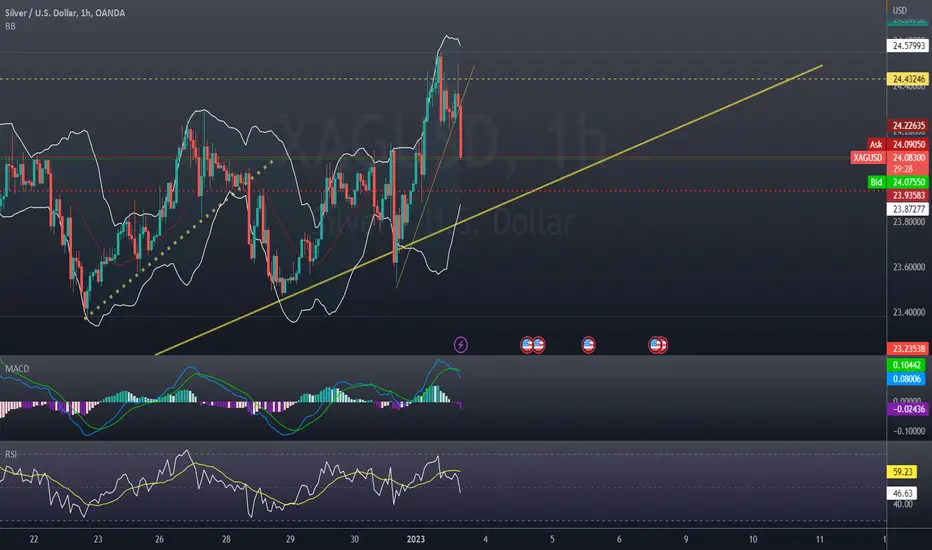Image resolution: width=932 pixels, height=550 pixels.
Task: Click the purple lightning event icon
Action: pos(461,344)
